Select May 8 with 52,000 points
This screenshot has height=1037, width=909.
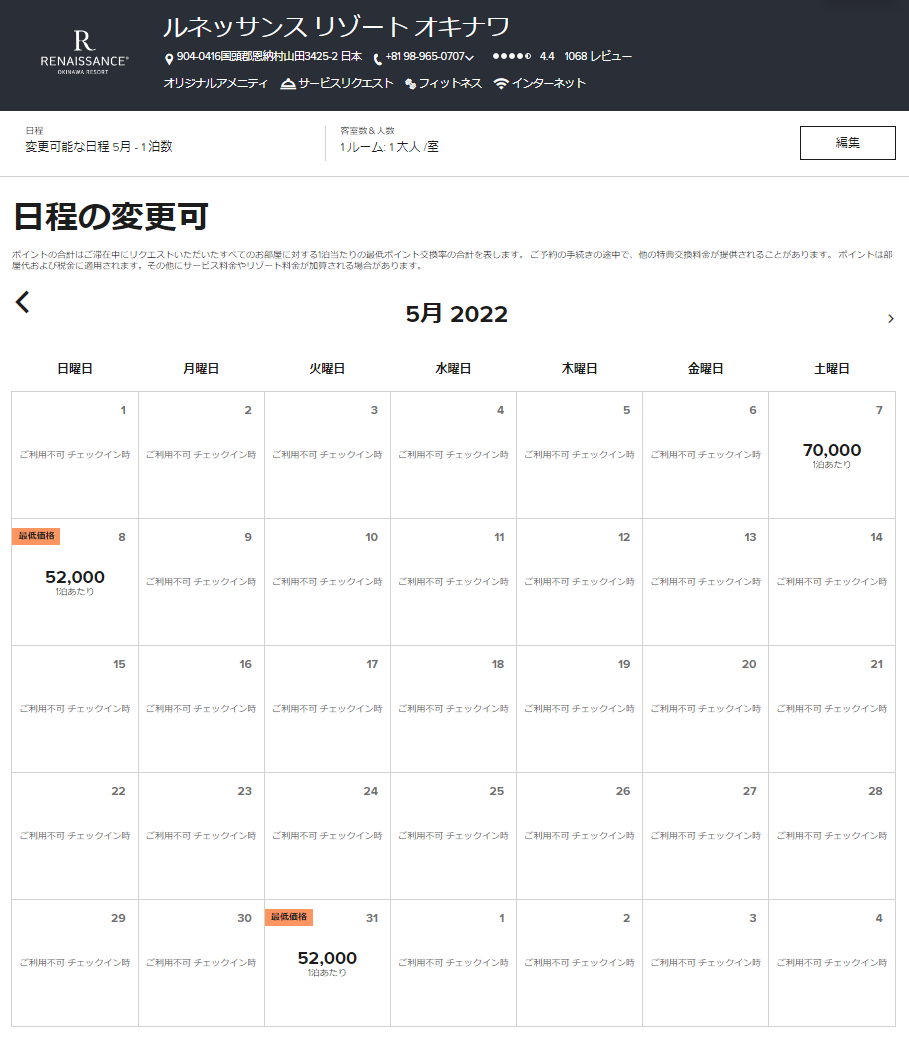tap(75, 582)
